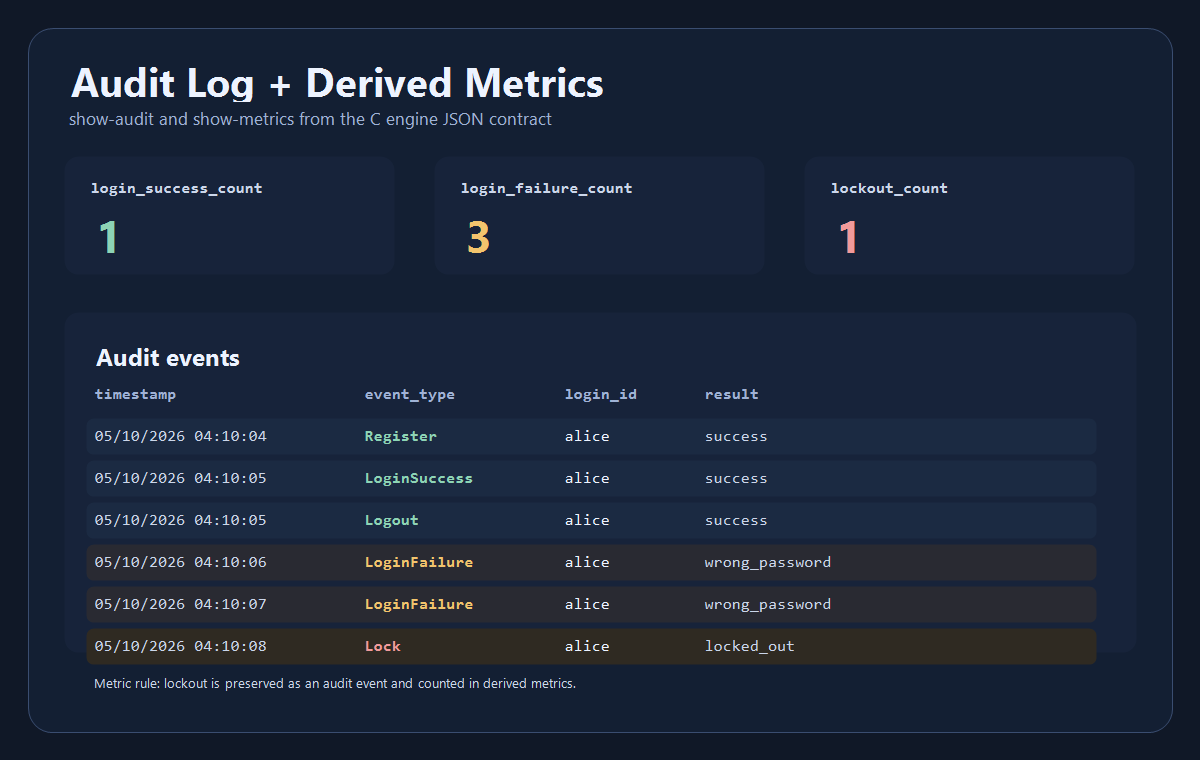
Task: Click the login_success_count metric card
Action: pyautogui.click(x=229, y=215)
